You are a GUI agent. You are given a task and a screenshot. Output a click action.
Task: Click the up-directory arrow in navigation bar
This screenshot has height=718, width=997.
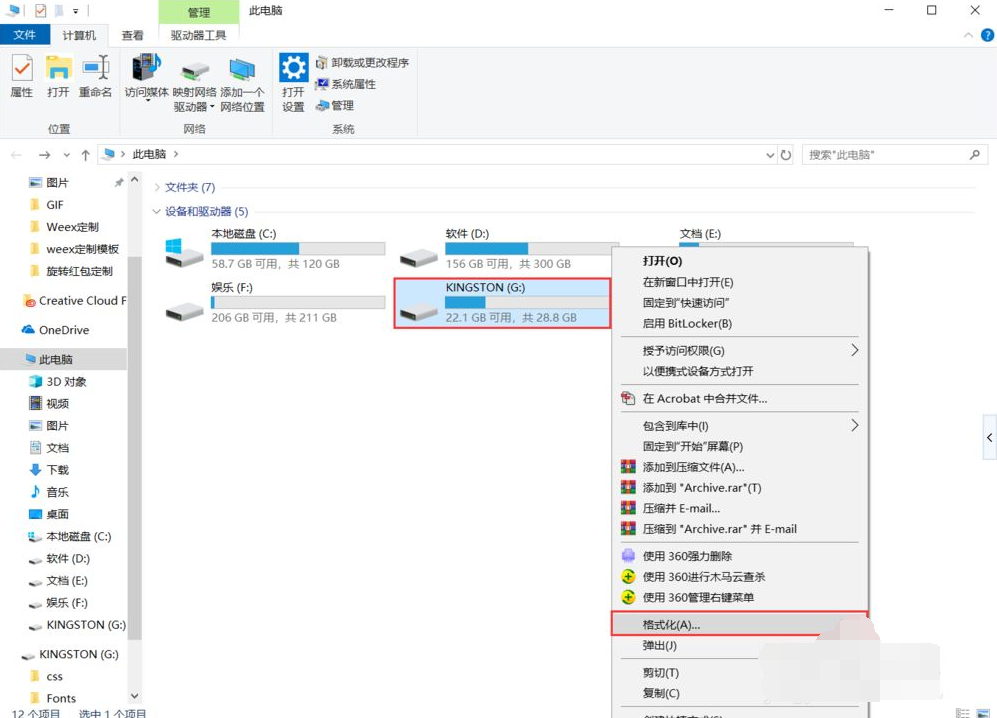85,155
